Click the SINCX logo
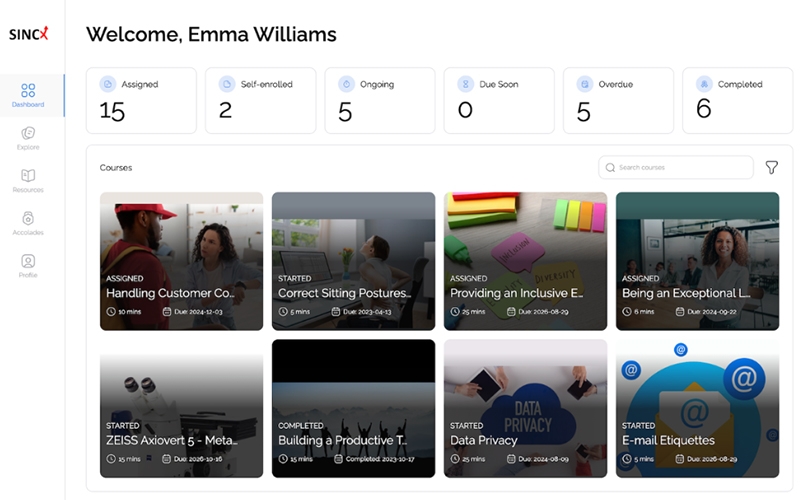Image resolution: width=800 pixels, height=500 pixels. [28, 34]
